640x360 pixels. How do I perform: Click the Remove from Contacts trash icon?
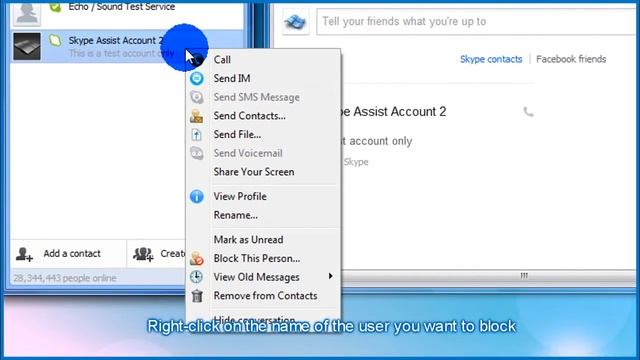click(197, 296)
